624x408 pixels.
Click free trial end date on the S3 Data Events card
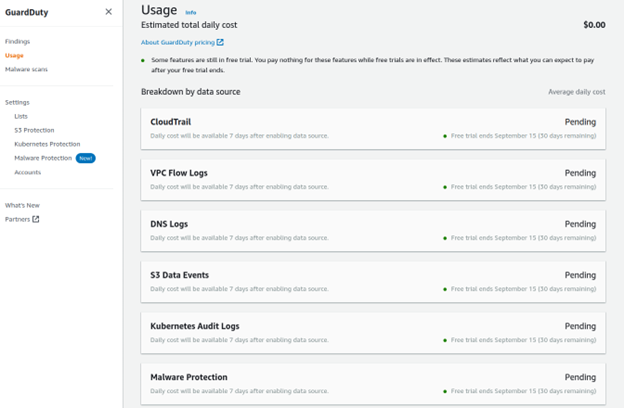pos(523,289)
